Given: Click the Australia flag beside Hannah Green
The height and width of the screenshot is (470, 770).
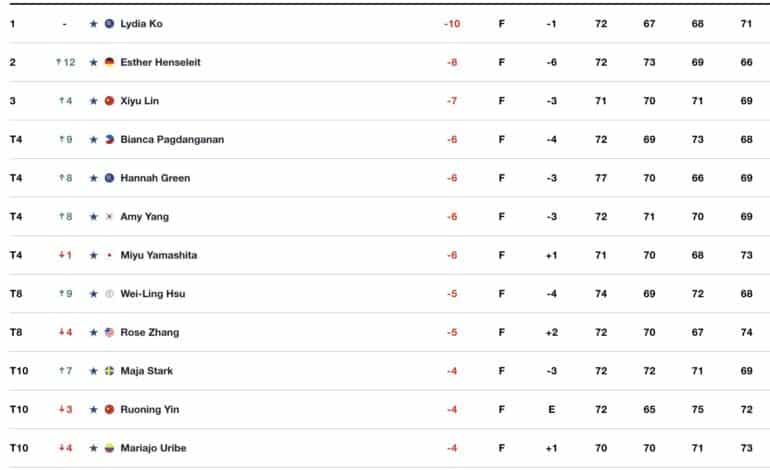Looking at the screenshot, I should coord(110,178).
